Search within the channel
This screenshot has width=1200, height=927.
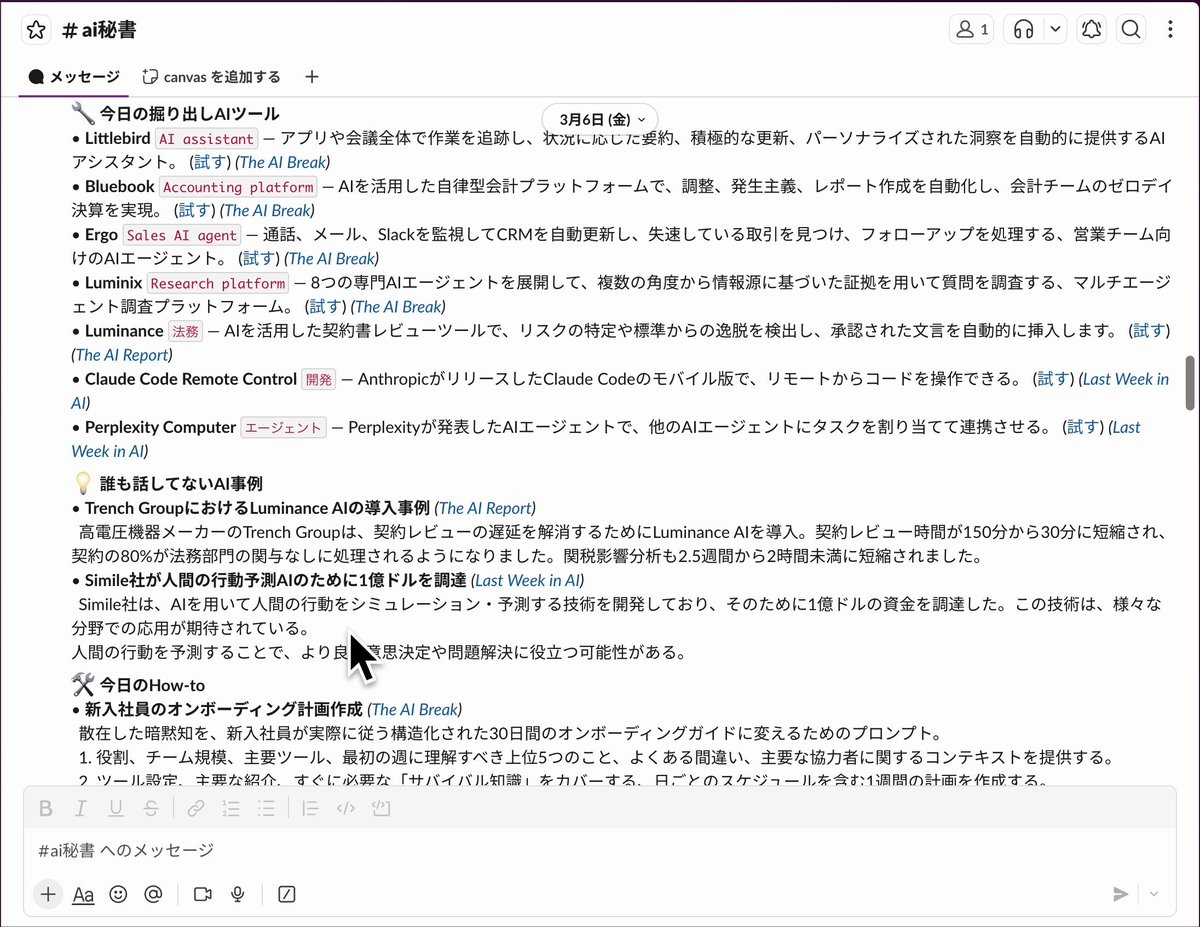coord(1131,30)
